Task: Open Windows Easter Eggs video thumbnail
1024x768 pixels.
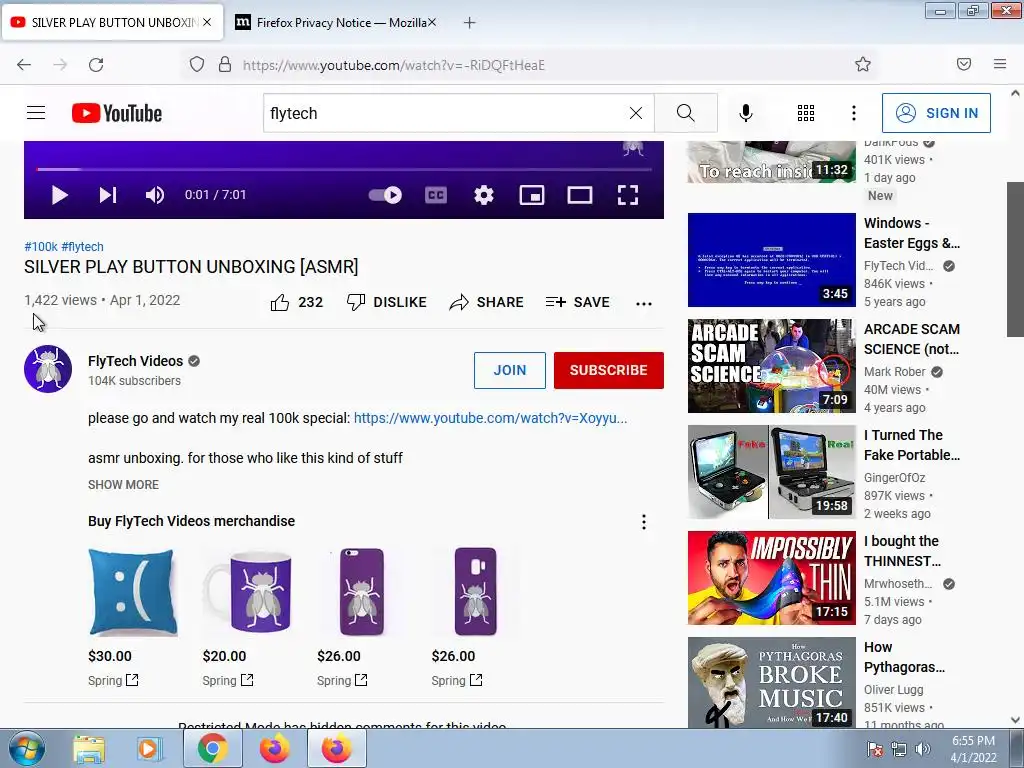Action: 771,260
